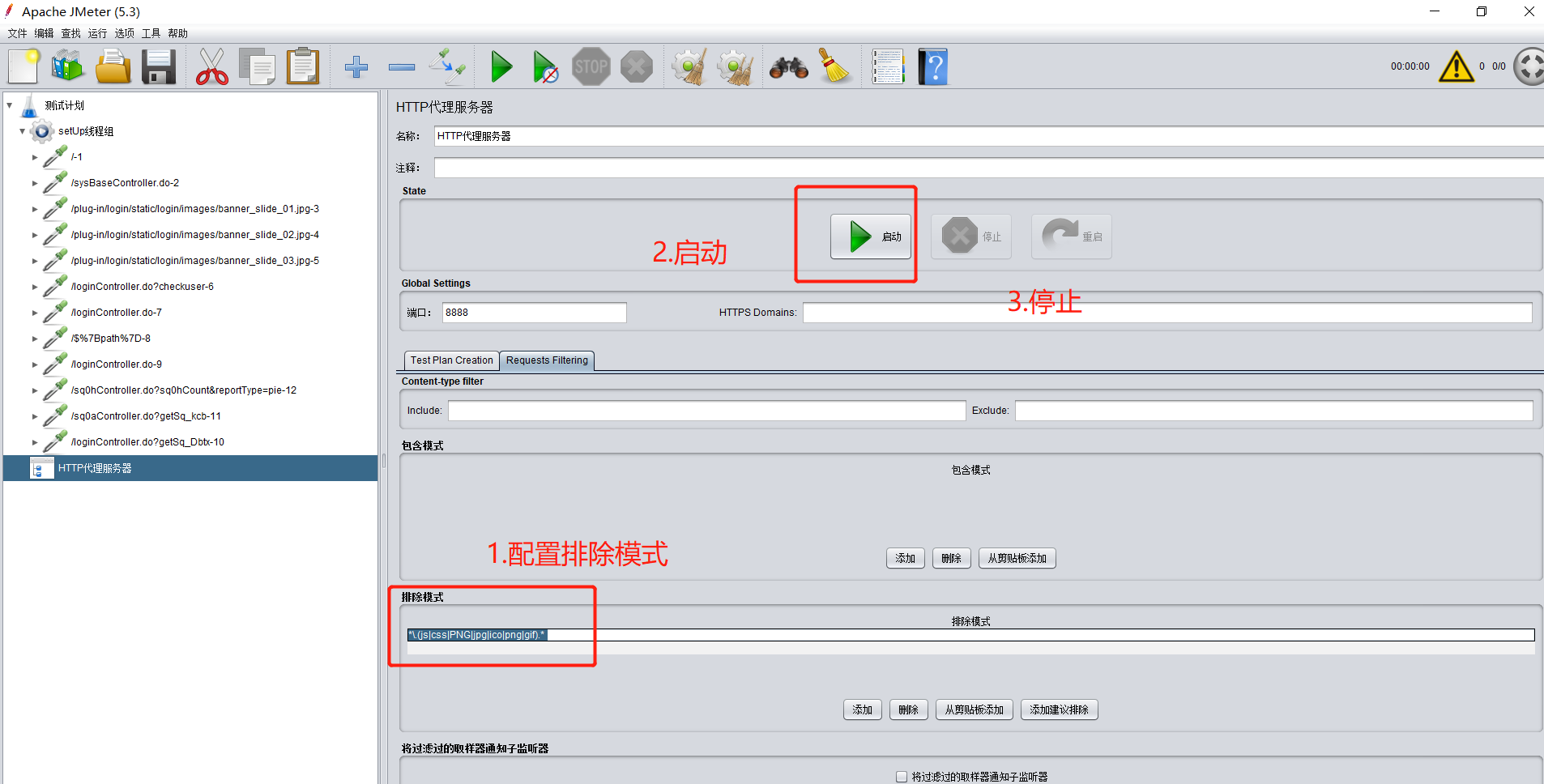Expand /sysBaseController.do-2 node

pyautogui.click(x=35, y=183)
